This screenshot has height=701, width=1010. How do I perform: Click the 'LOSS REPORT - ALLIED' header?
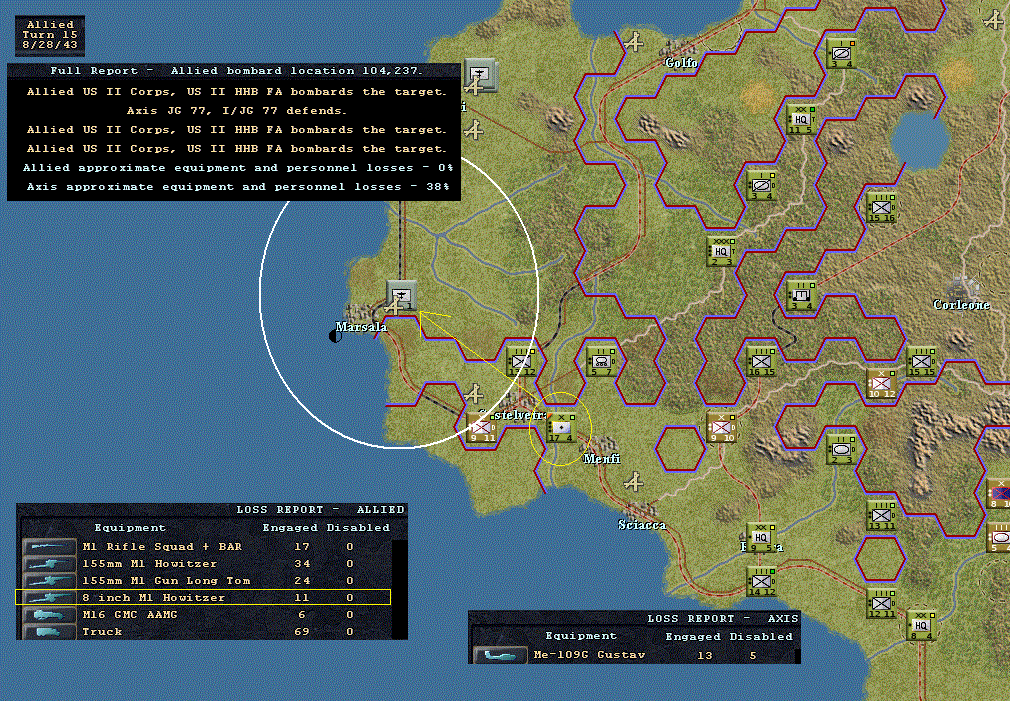[321, 510]
